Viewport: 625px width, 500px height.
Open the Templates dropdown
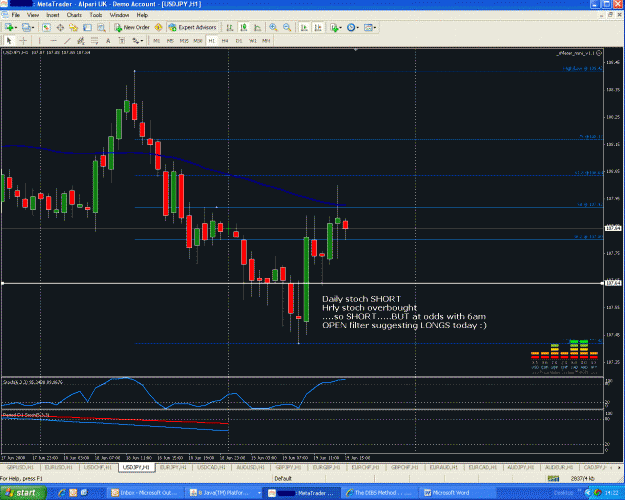[370, 27]
